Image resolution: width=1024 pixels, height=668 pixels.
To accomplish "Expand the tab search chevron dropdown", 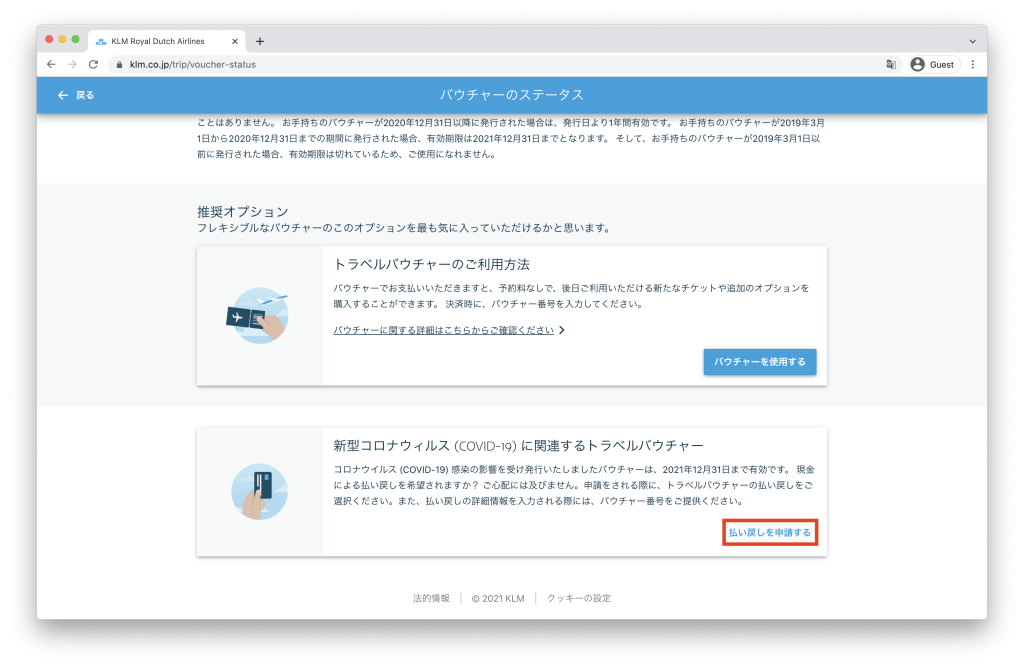I will point(973,41).
